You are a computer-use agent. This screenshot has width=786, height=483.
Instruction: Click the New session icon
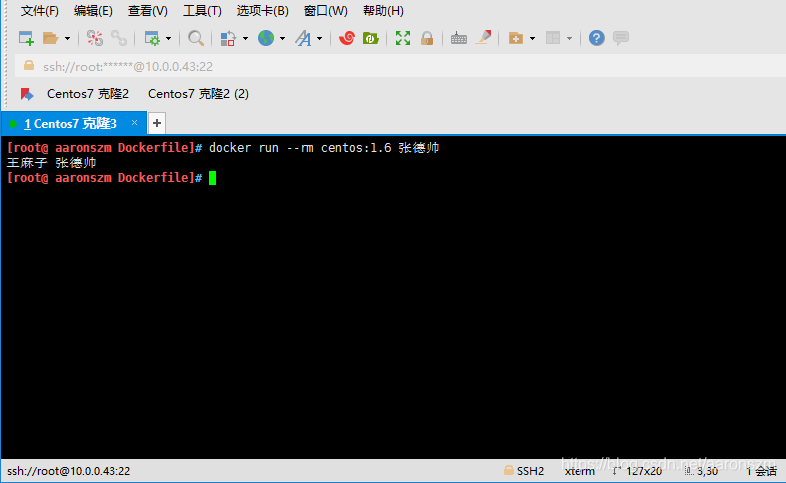(x=26, y=38)
